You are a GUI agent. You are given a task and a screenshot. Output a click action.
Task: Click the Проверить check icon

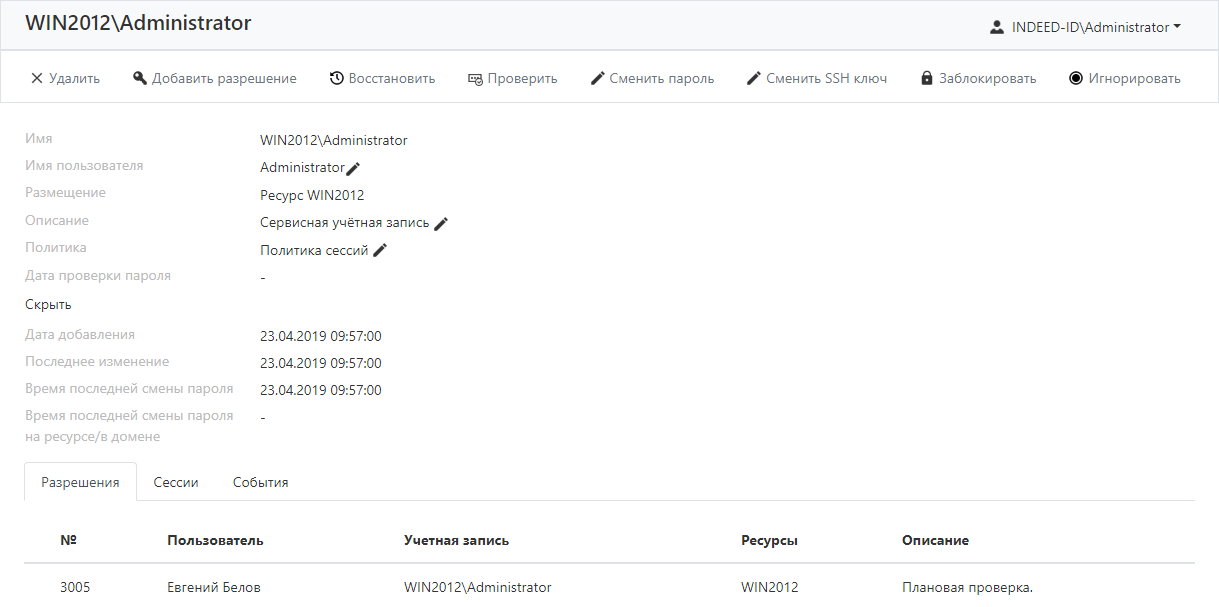pos(475,78)
